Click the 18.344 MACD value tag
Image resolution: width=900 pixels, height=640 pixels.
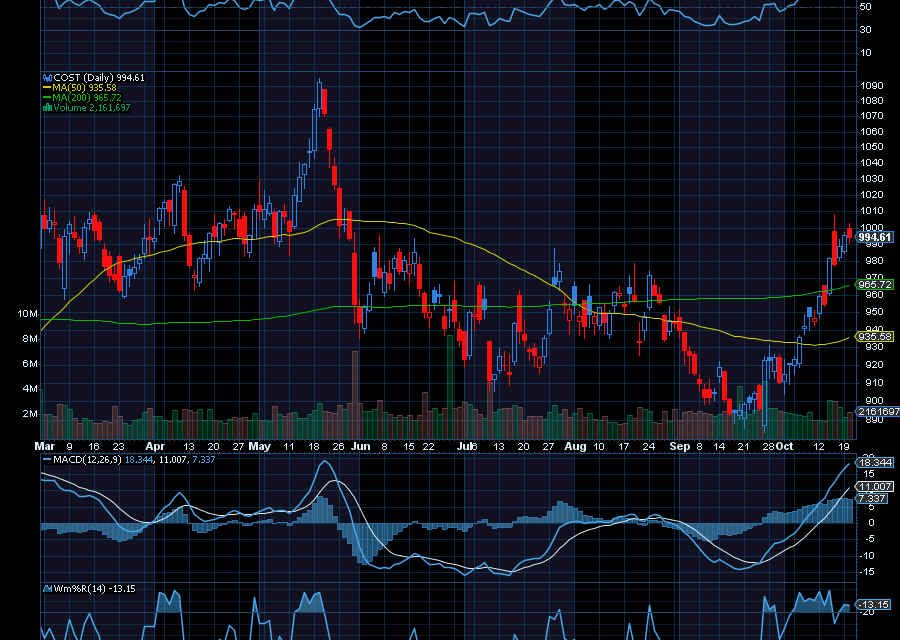pyautogui.click(x=875, y=463)
